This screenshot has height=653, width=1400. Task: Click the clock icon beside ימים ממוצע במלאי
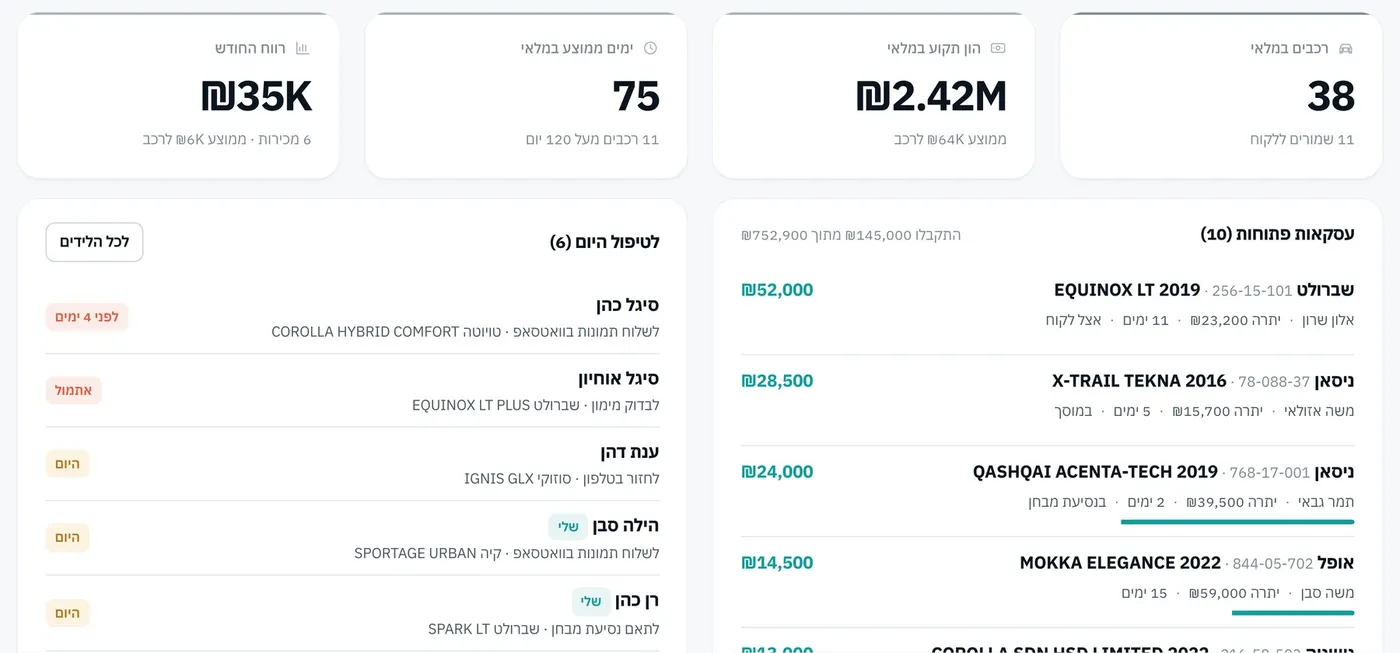(651, 48)
